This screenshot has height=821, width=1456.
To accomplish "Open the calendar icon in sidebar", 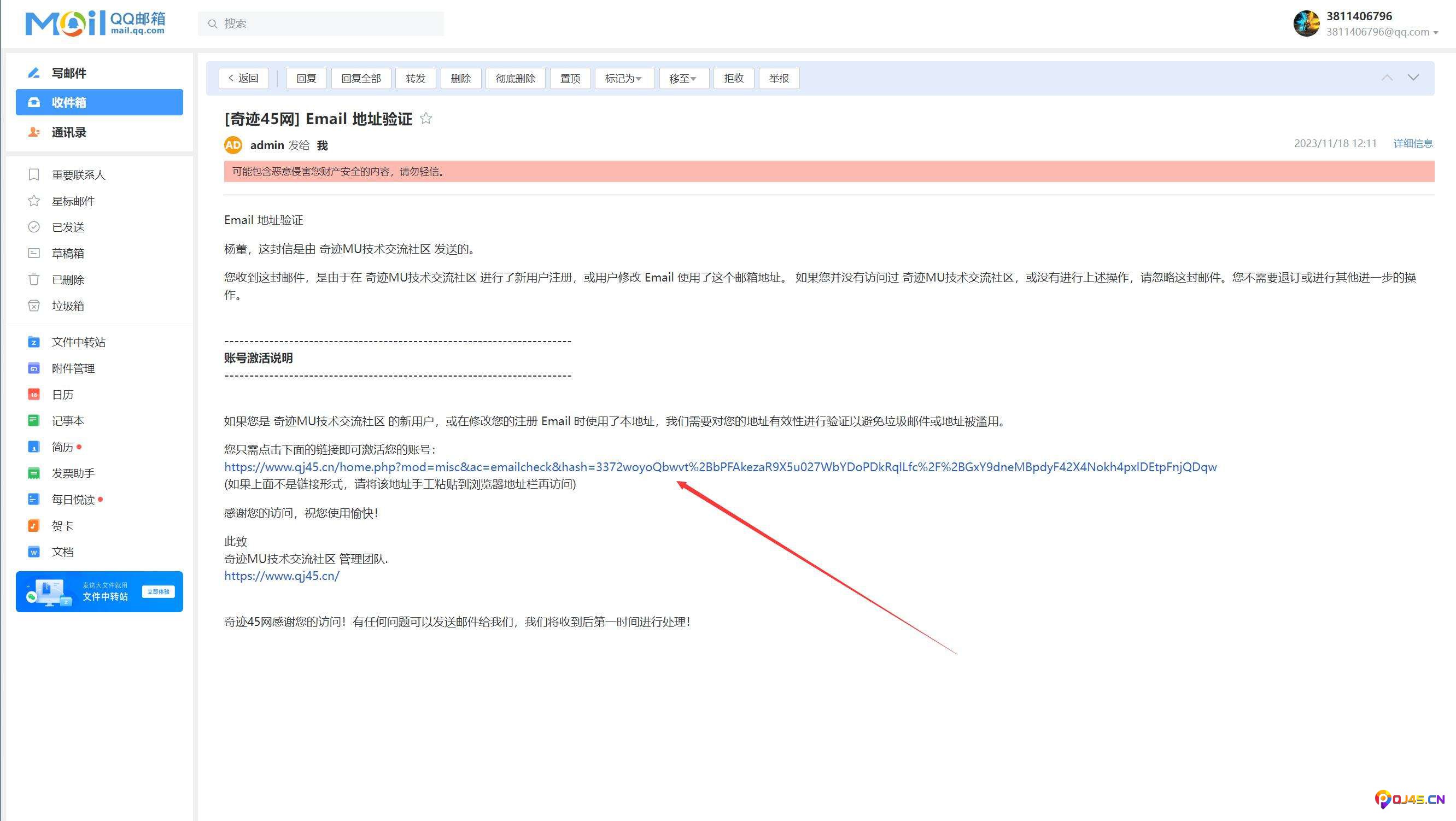I will 34,395.
